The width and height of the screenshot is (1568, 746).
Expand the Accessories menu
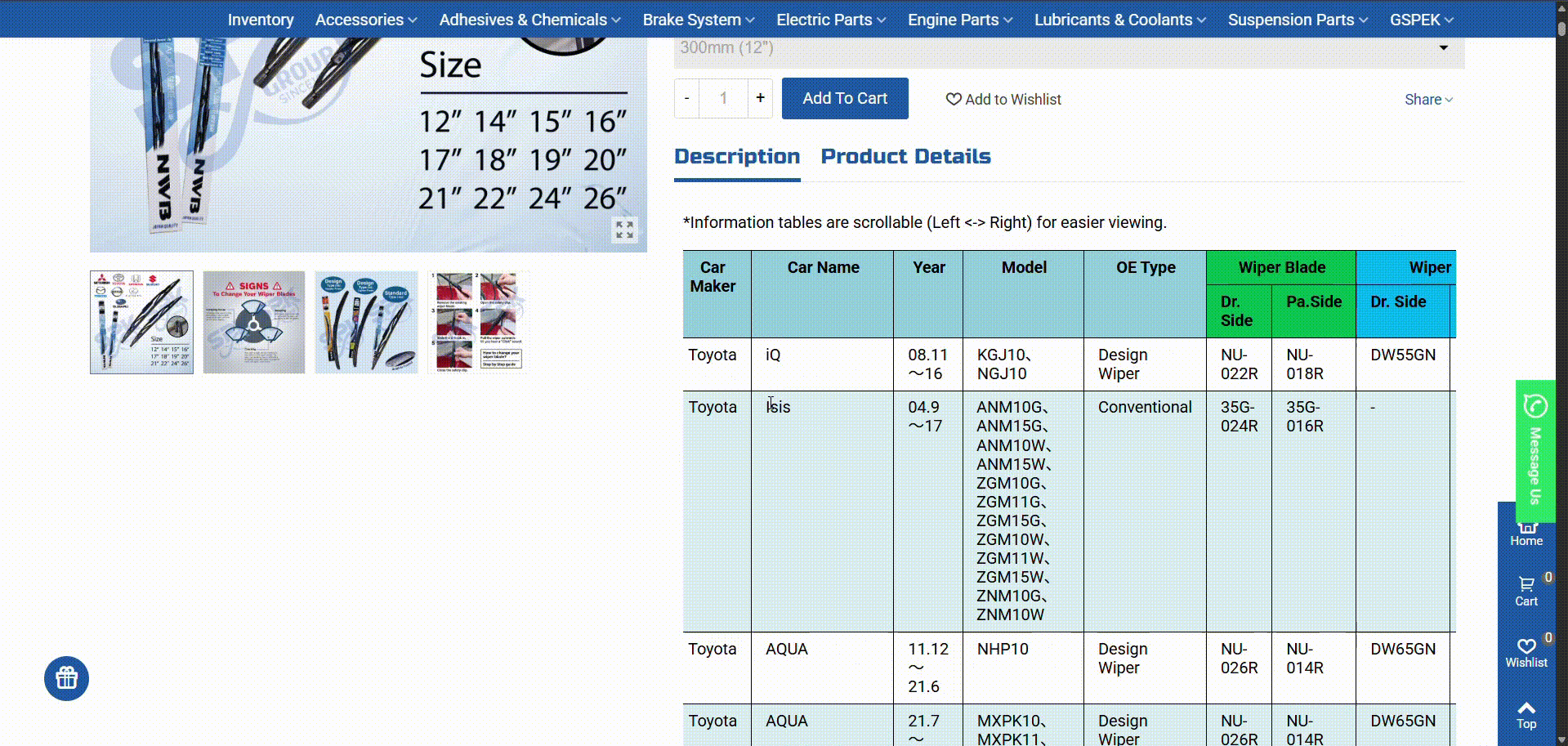coord(366,20)
